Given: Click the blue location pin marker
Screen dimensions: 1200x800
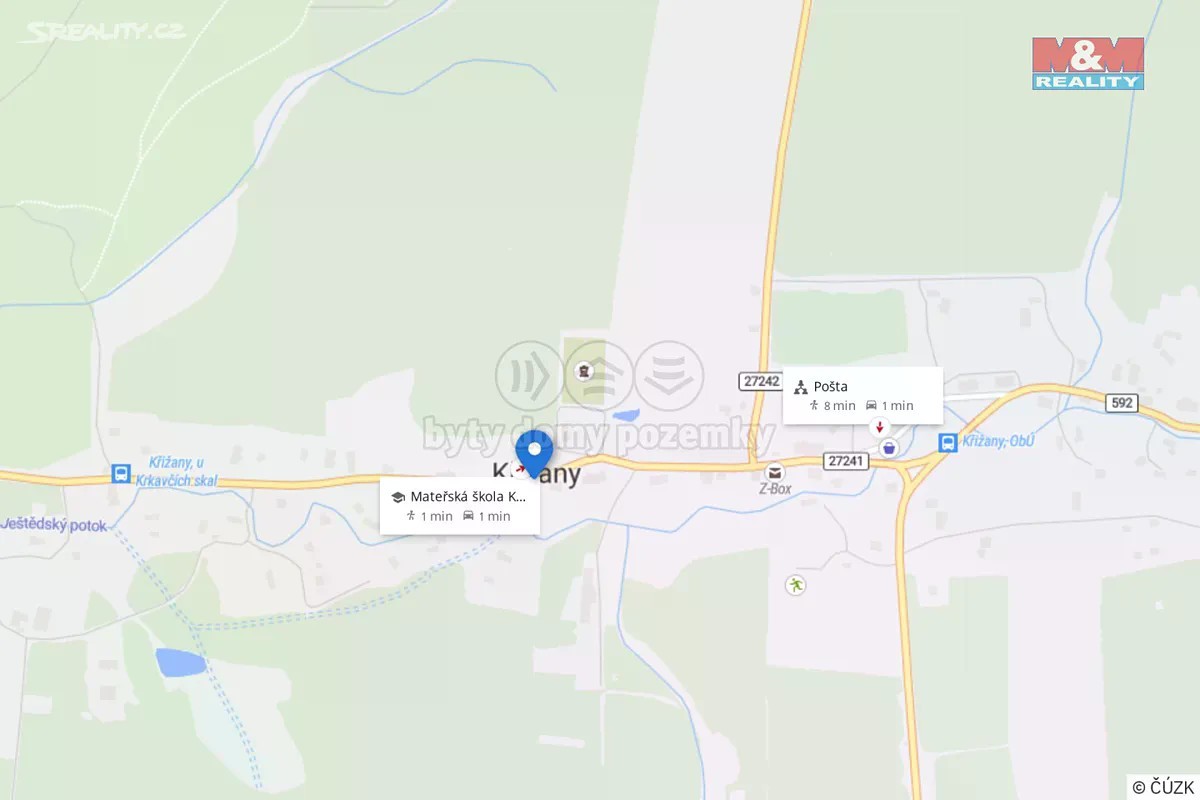Looking at the screenshot, I should (x=534, y=453).
